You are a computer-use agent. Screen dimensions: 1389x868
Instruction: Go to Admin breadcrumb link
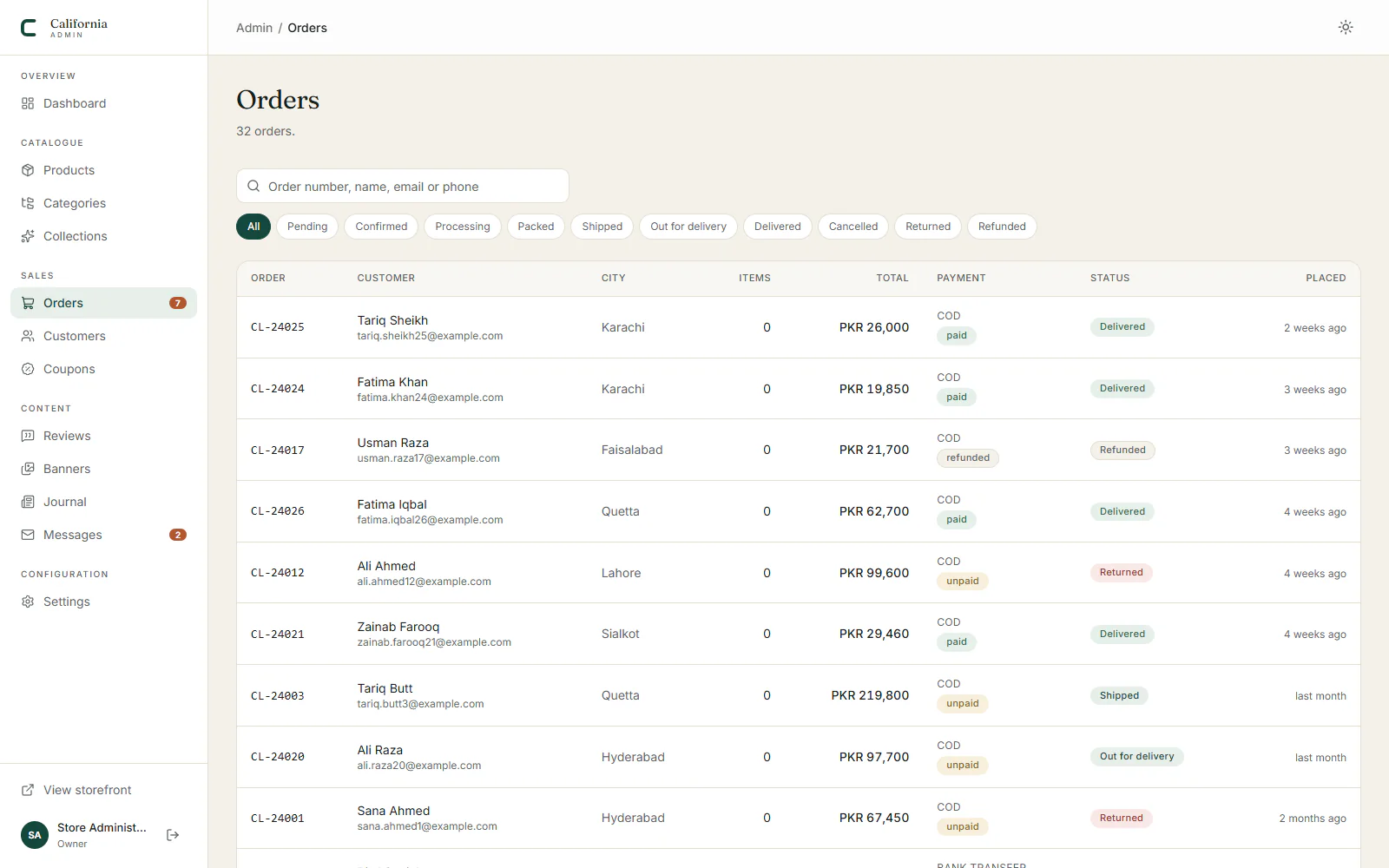pyautogui.click(x=254, y=28)
